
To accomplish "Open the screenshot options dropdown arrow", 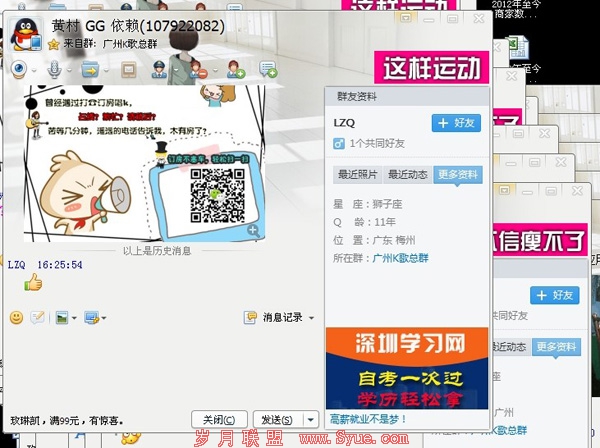I will [x=104, y=318].
